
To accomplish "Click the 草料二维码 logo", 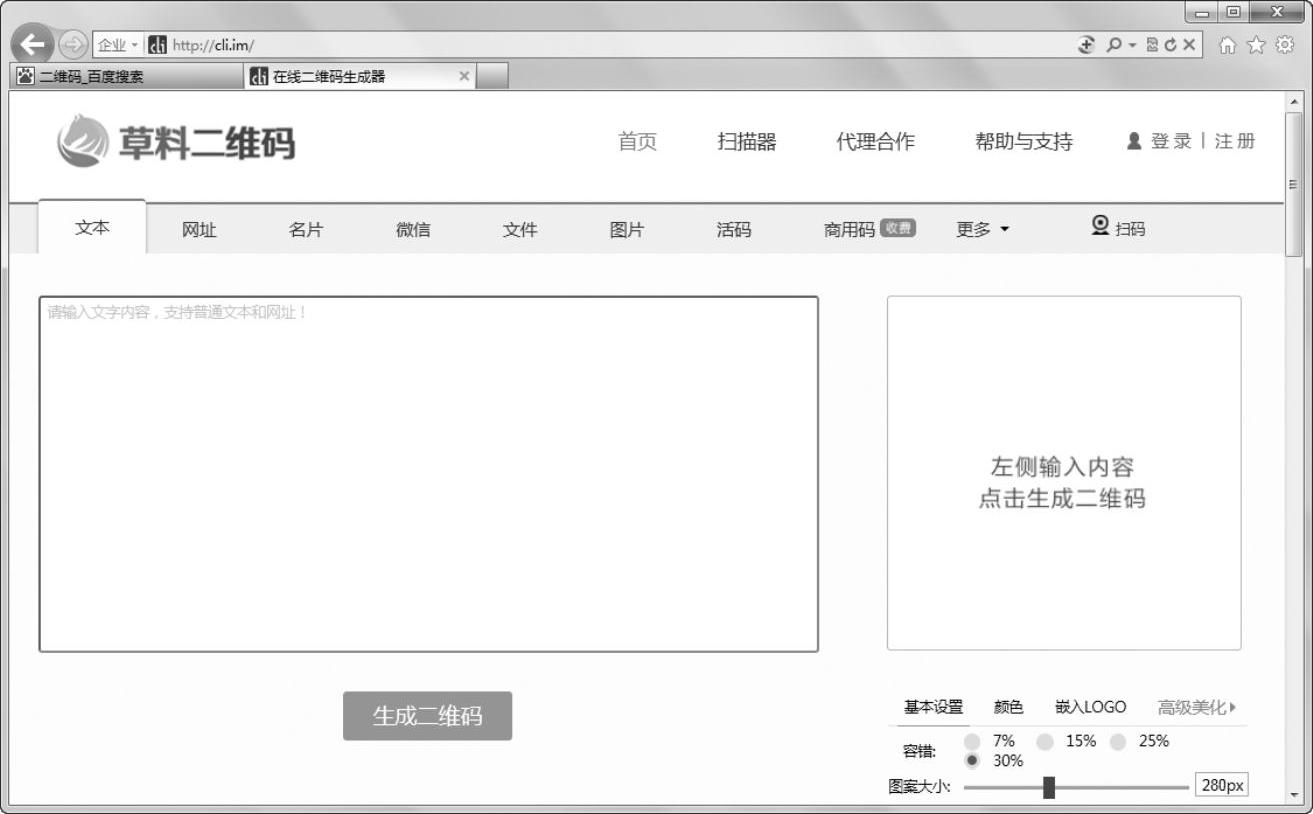I will pos(176,142).
